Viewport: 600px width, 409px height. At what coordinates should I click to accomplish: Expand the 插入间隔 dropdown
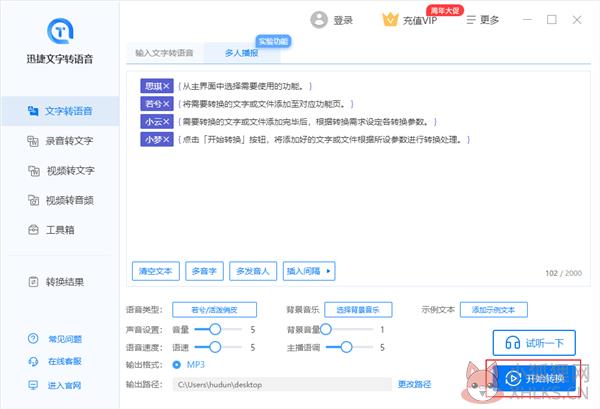[309, 271]
